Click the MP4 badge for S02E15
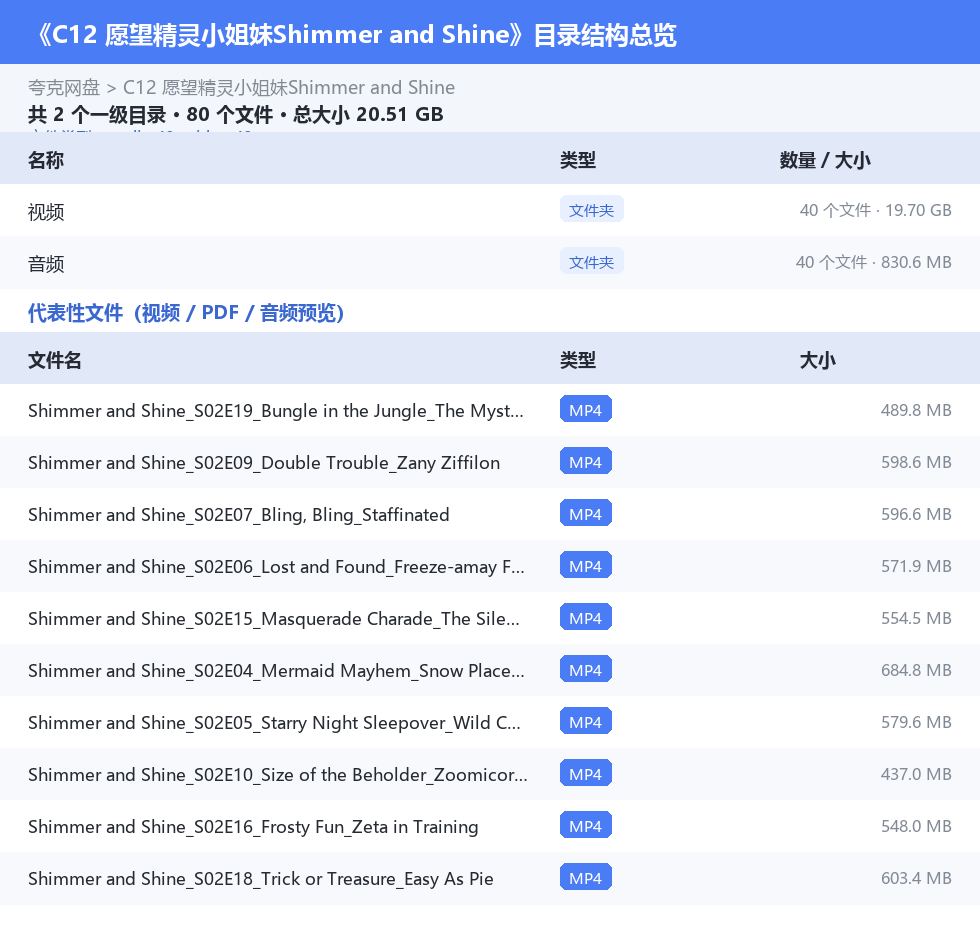980x936 pixels. pos(586,617)
